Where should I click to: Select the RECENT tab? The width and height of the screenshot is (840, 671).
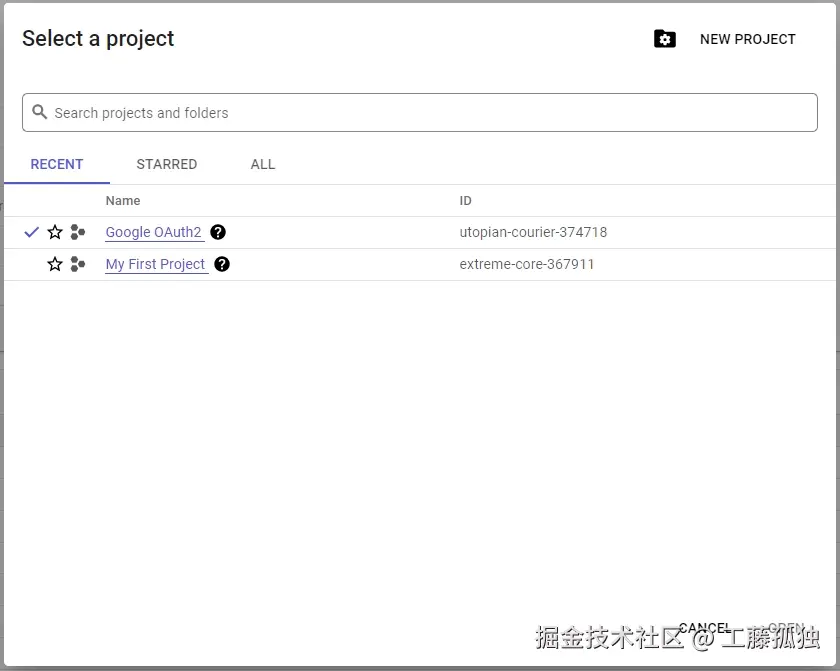pos(57,164)
